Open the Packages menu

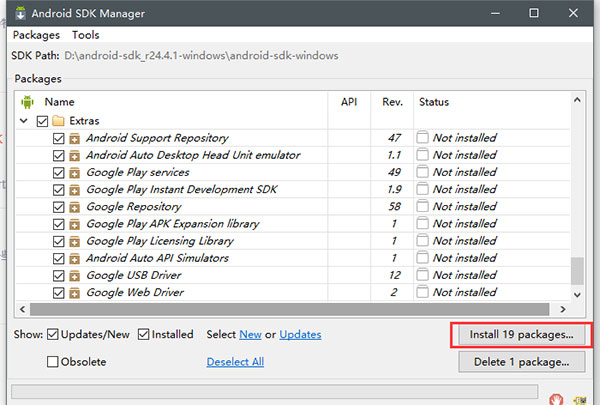click(37, 35)
